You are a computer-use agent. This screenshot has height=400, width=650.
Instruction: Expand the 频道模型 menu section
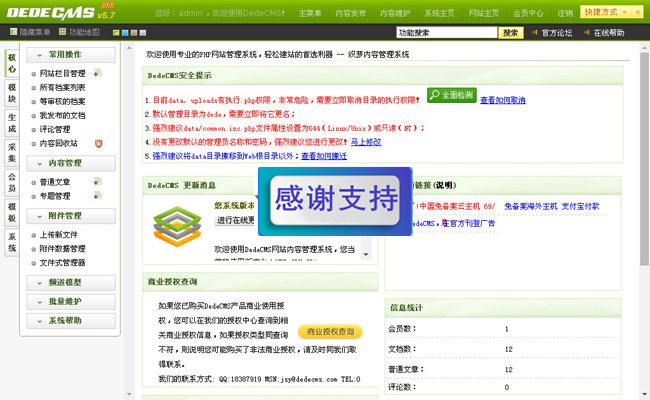click(71, 283)
